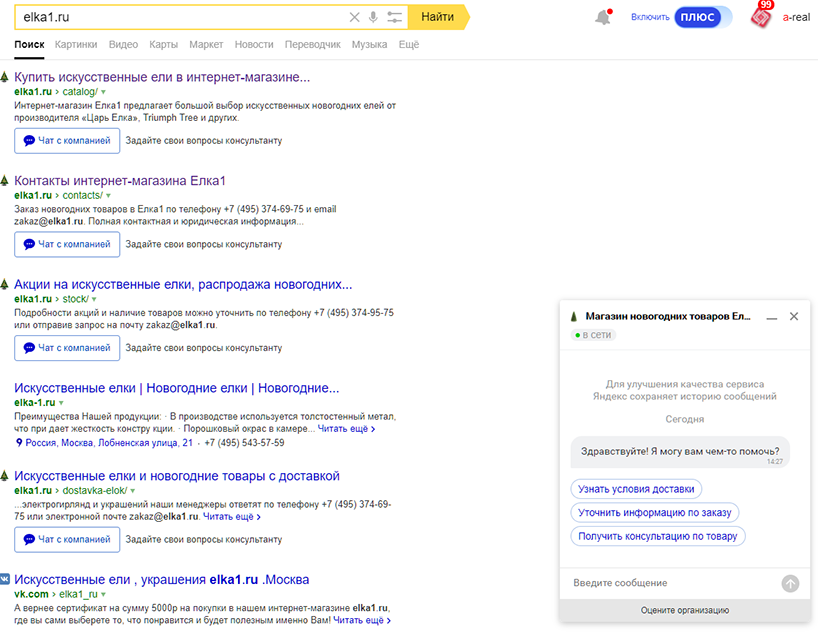Switch to Карты tab

point(163,44)
